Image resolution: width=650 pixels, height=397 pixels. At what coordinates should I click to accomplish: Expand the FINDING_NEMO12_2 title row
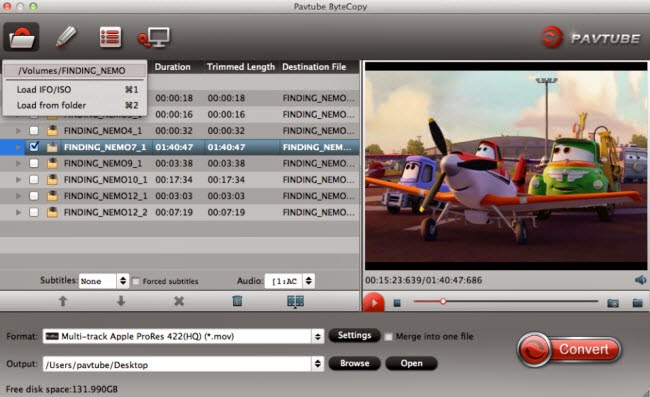point(18,212)
